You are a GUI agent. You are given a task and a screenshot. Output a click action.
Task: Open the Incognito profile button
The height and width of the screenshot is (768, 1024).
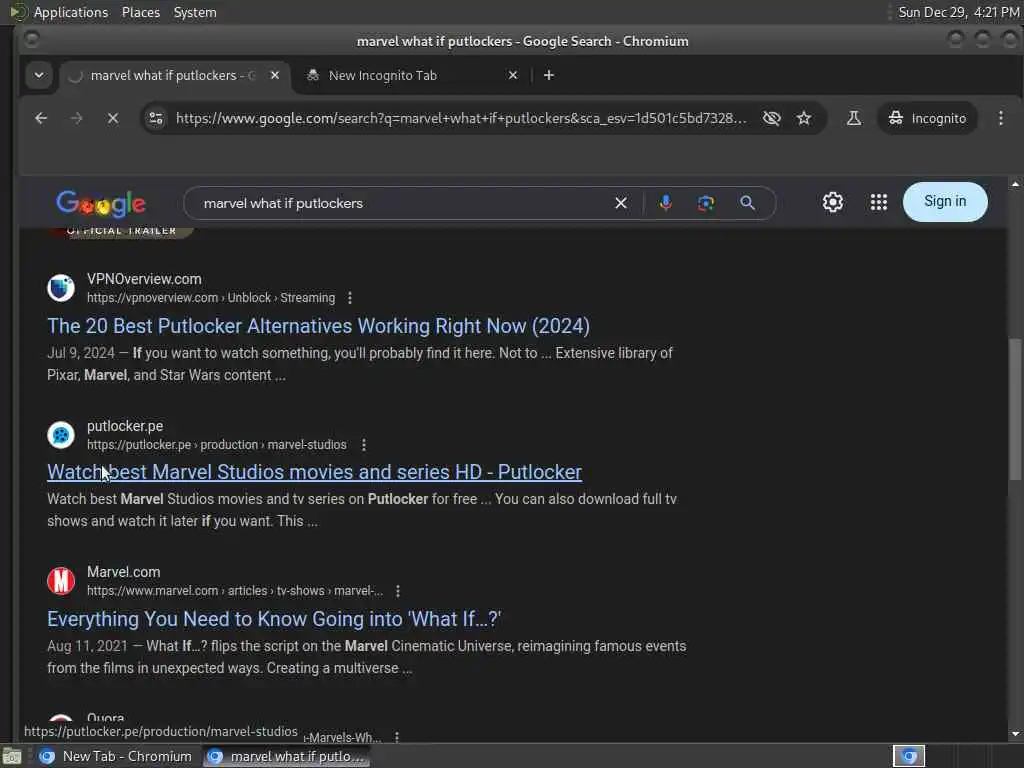coord(927,118)
